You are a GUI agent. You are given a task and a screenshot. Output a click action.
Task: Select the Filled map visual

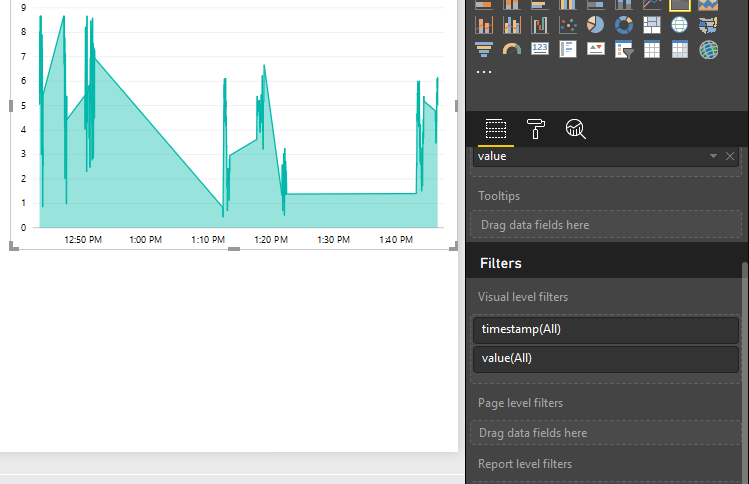[x=708, y=25]
